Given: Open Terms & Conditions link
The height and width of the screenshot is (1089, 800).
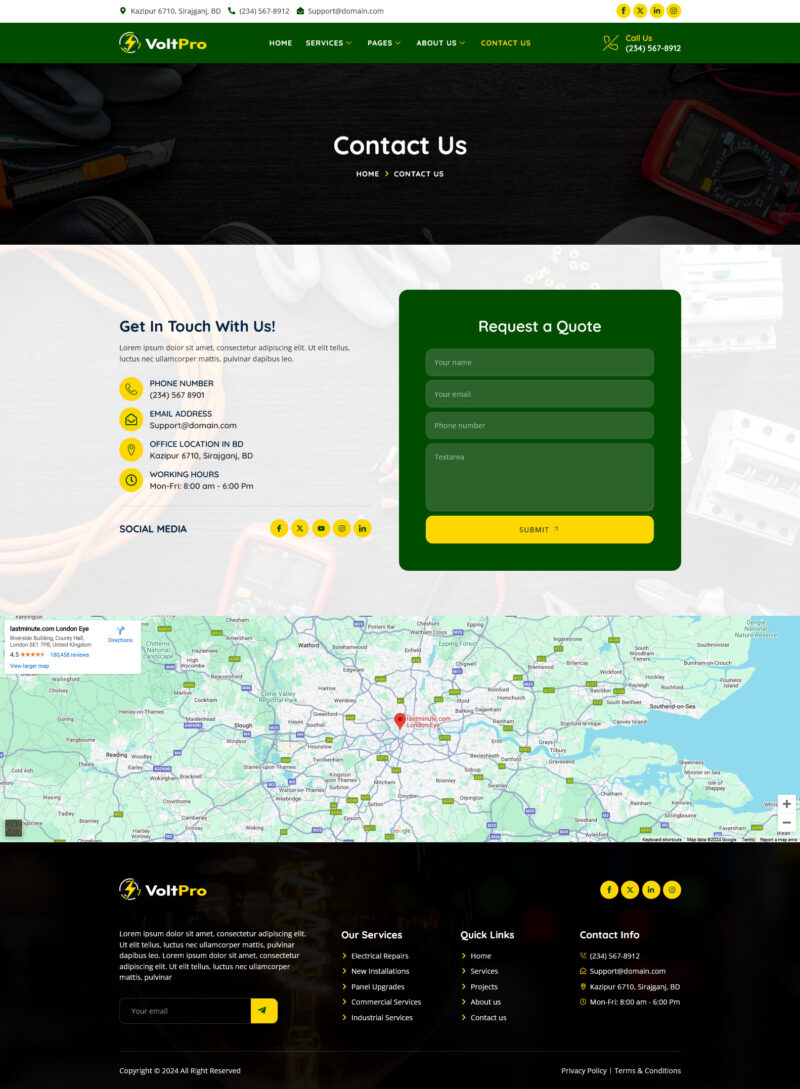Looking at the screenshot, I should tap(647, 1070).
